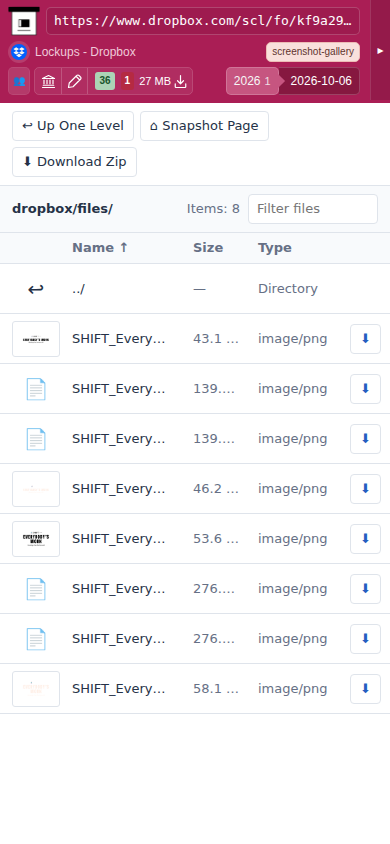The height and width of the screenshot is (844, 390).
Task: Focus the Filter files input
Action: [x=313, y=209]
